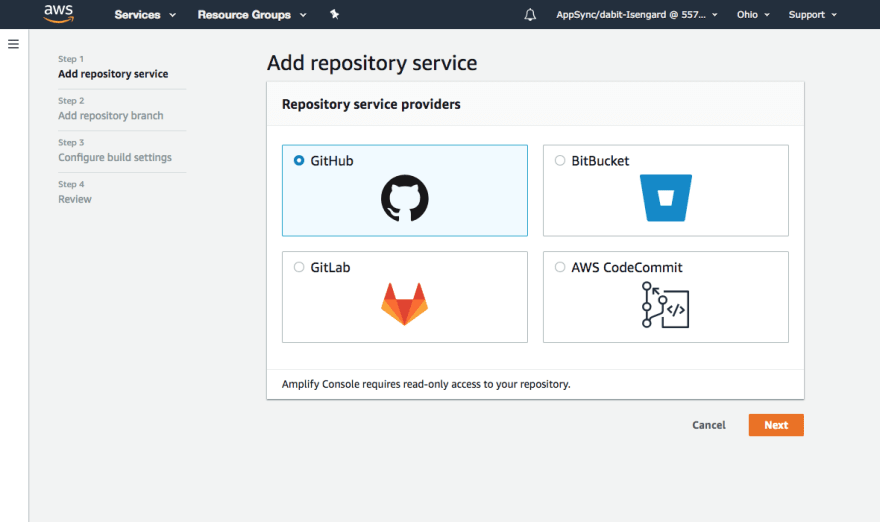Click the GitLab fox logo

click(x=405, y=304)
